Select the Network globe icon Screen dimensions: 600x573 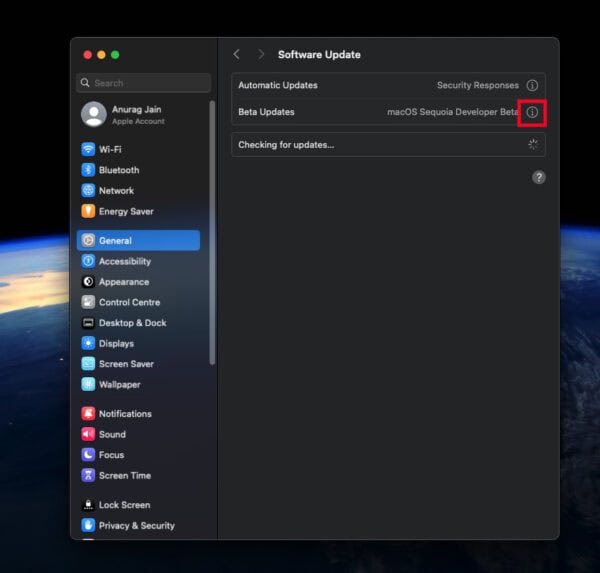(88, 190)
